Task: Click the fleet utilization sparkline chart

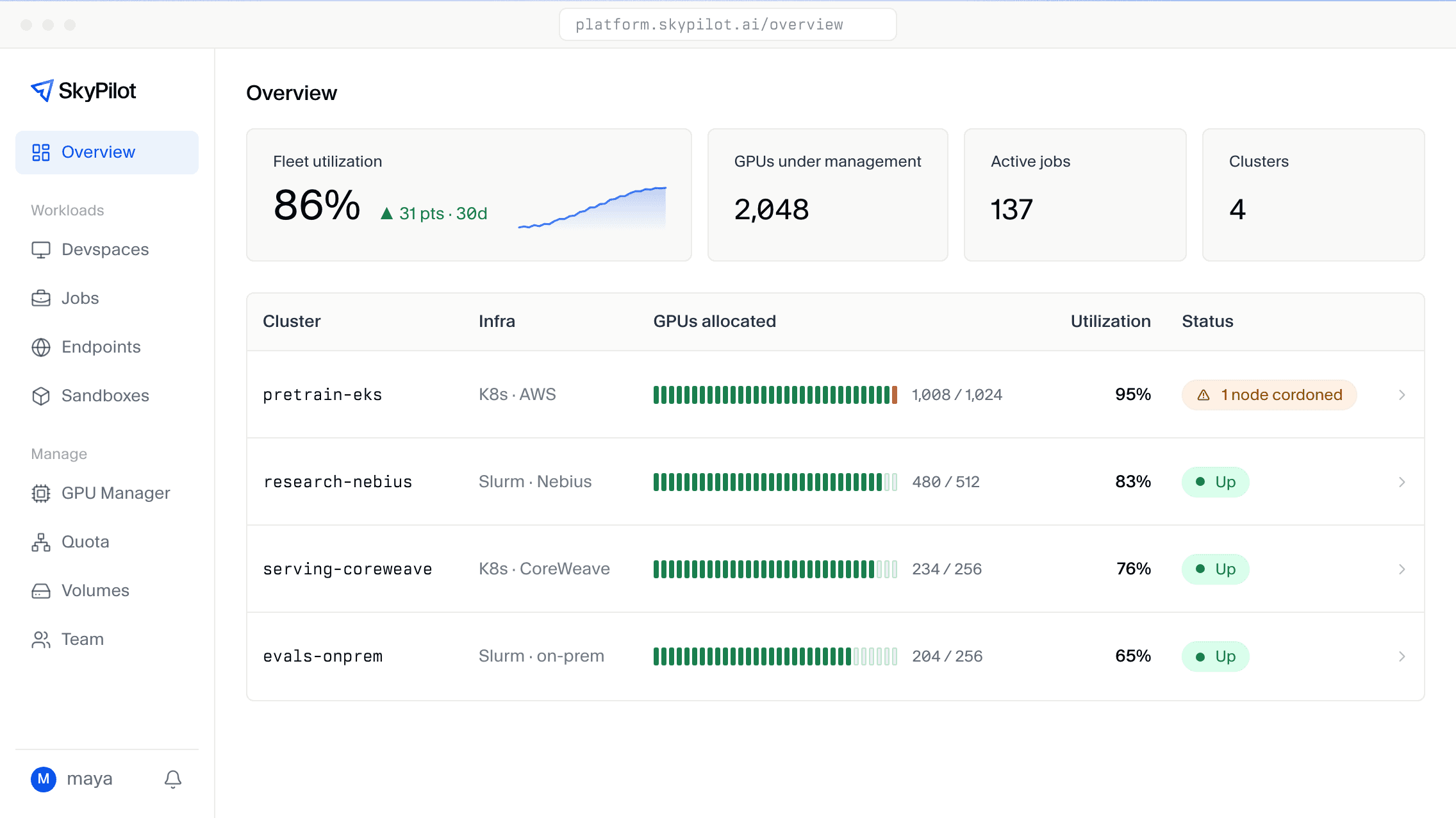Action: (x=592, y=207)
